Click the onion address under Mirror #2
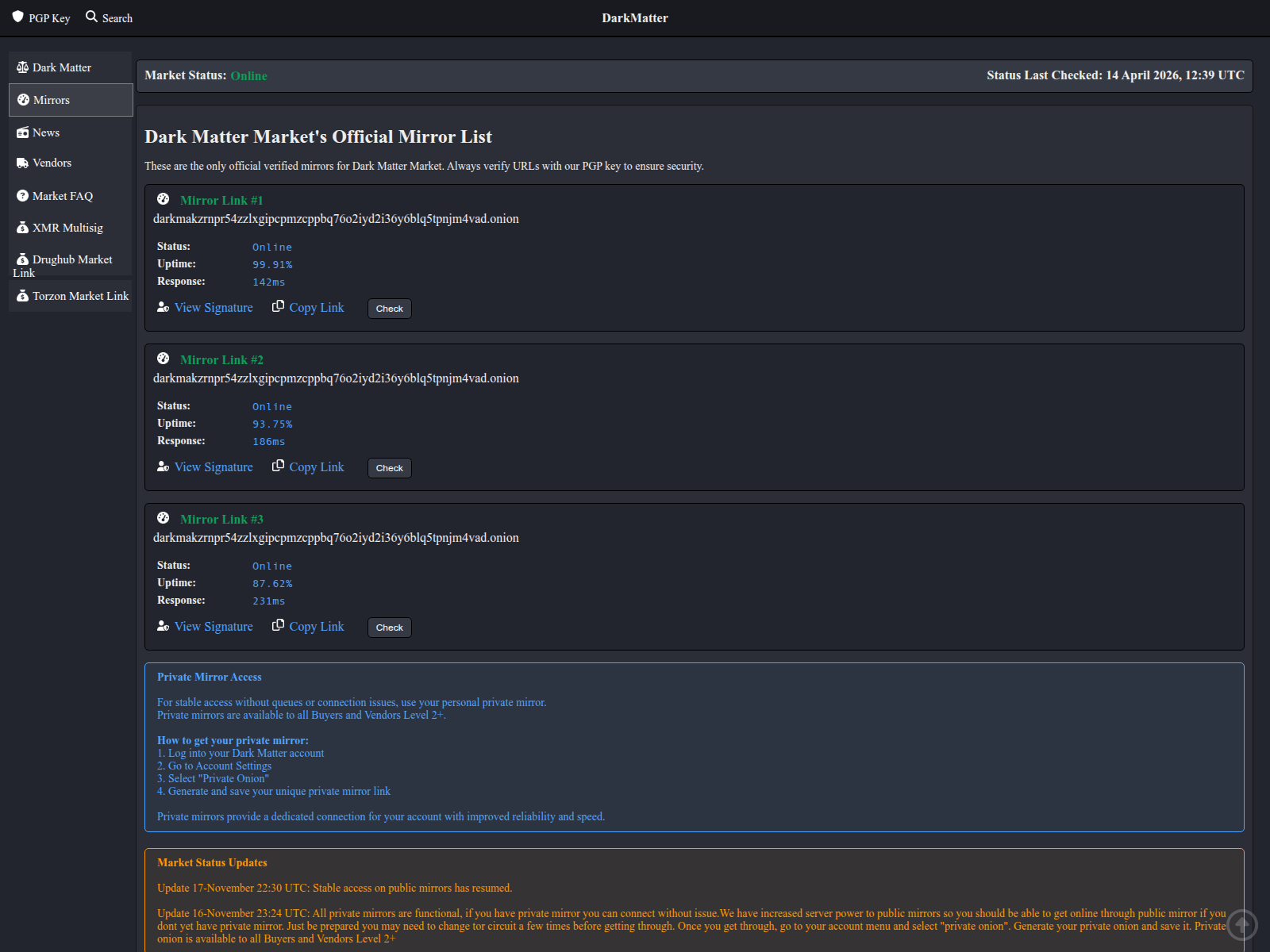 336,378
